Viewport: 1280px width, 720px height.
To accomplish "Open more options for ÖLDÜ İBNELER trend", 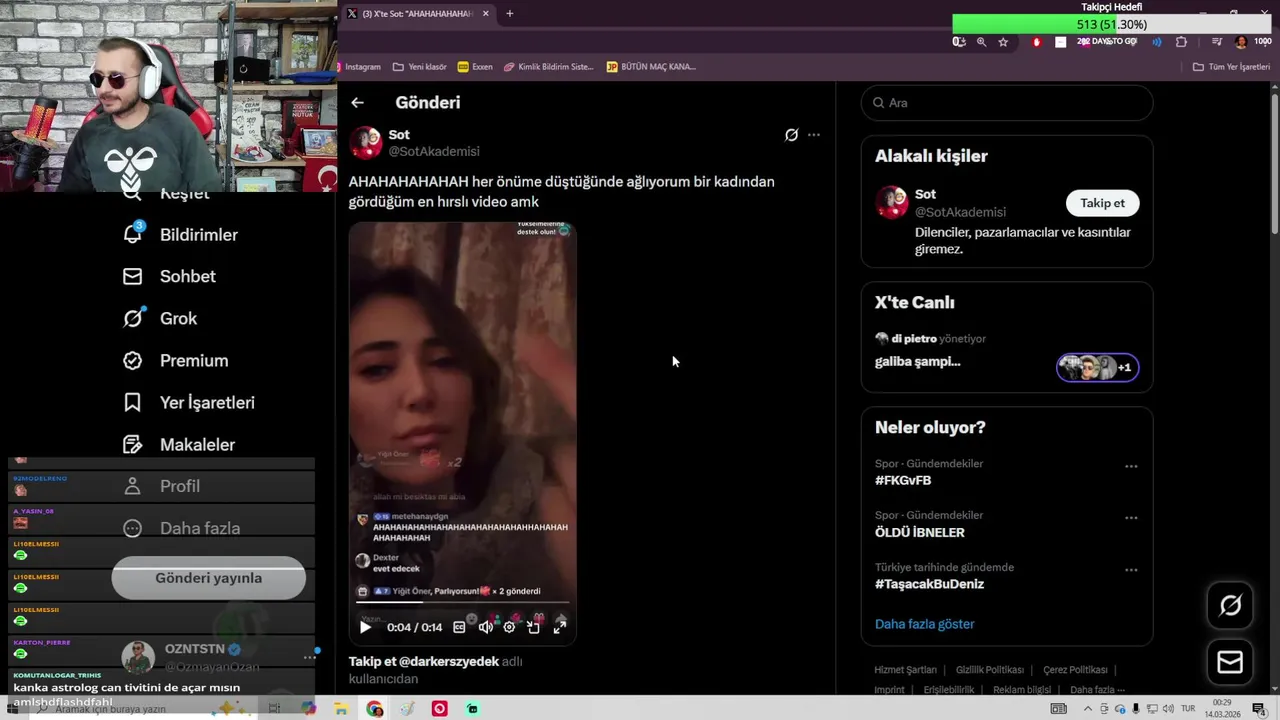I will (1131, 518).
